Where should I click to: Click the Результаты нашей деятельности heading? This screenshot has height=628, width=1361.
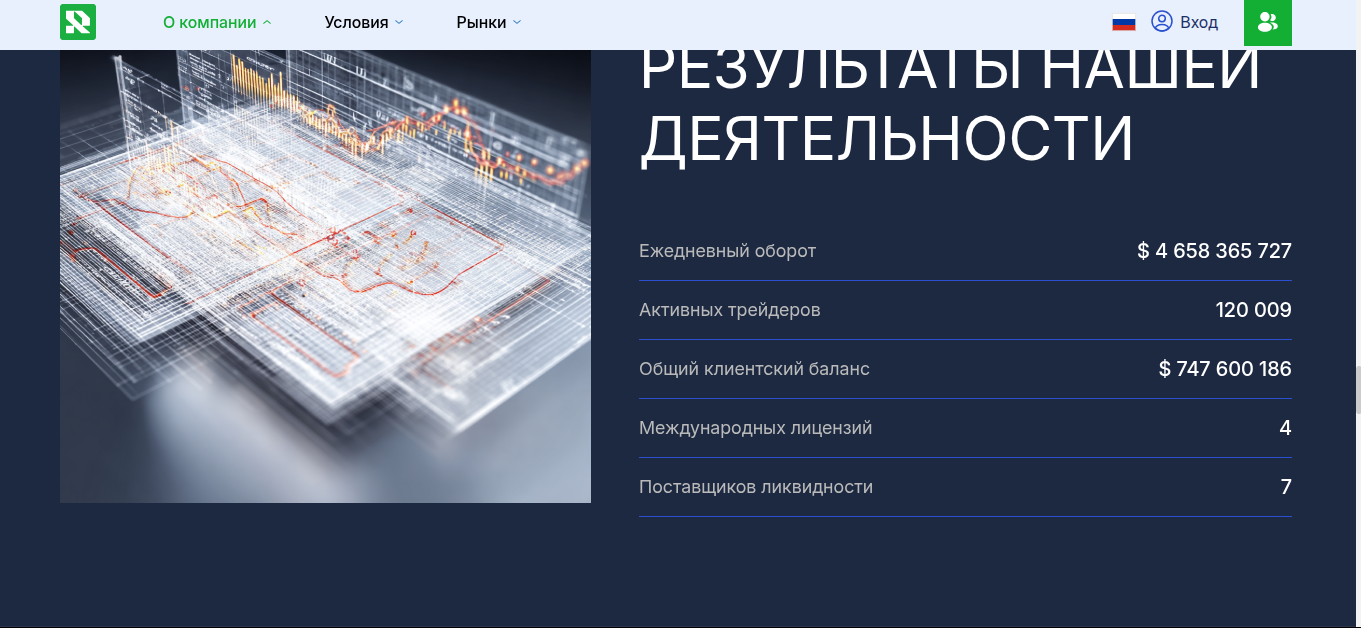point(949,105)
